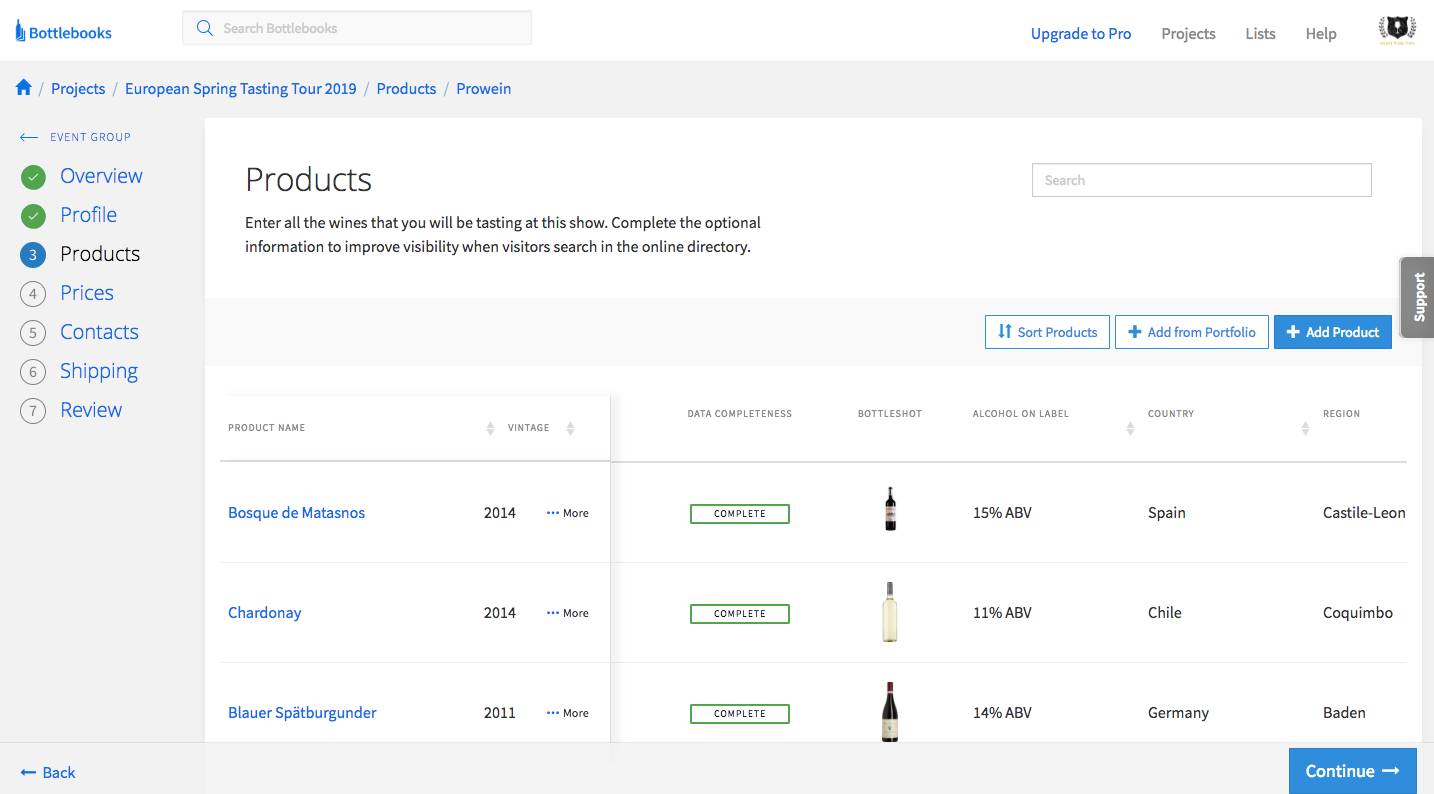Sort by Product Name column arrows
The width and height of the screenshot is (1434, 794).
point(490,428)
